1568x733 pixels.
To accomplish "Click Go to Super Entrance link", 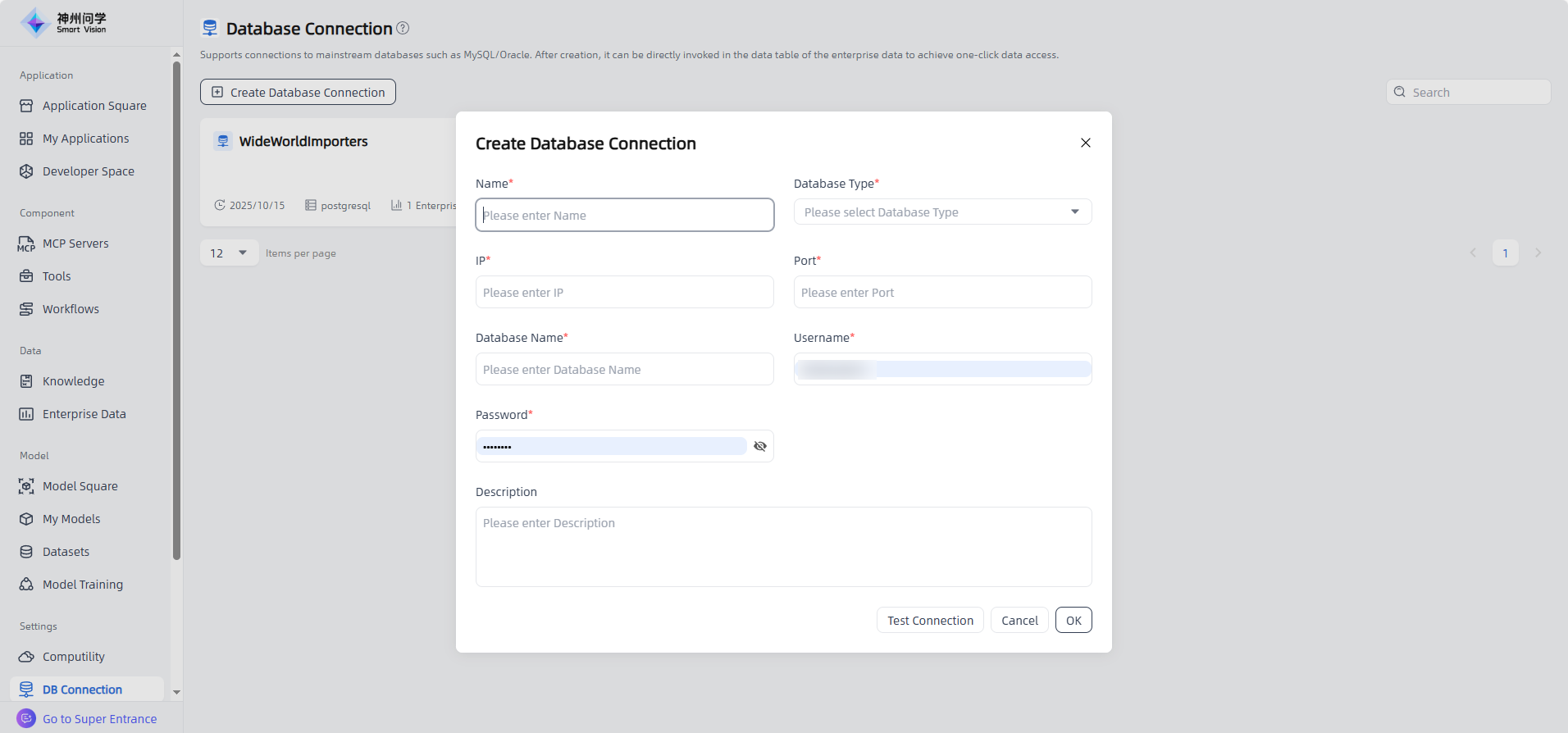I will click(x=99, y=719).
